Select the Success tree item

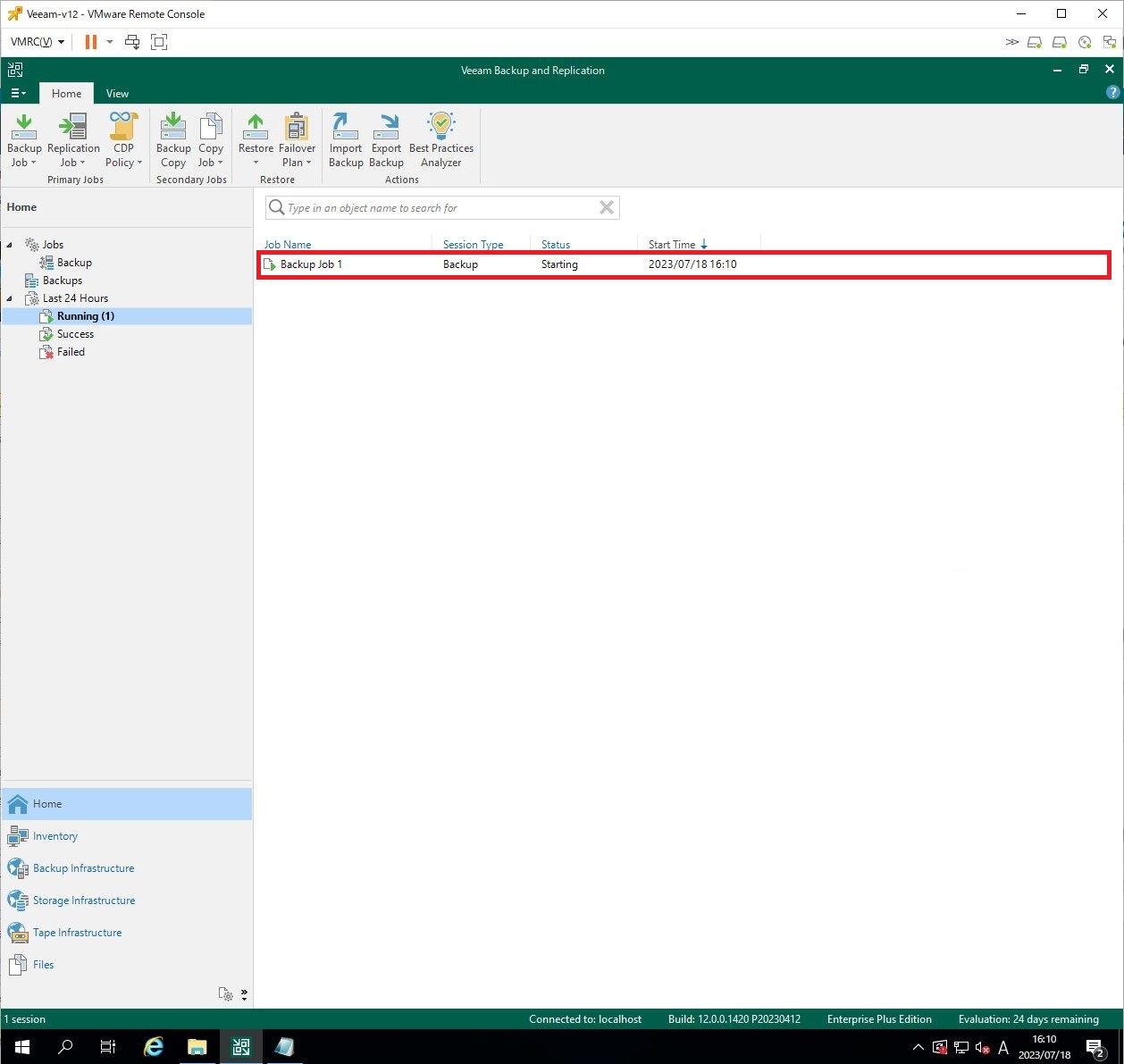coord(75,334)
